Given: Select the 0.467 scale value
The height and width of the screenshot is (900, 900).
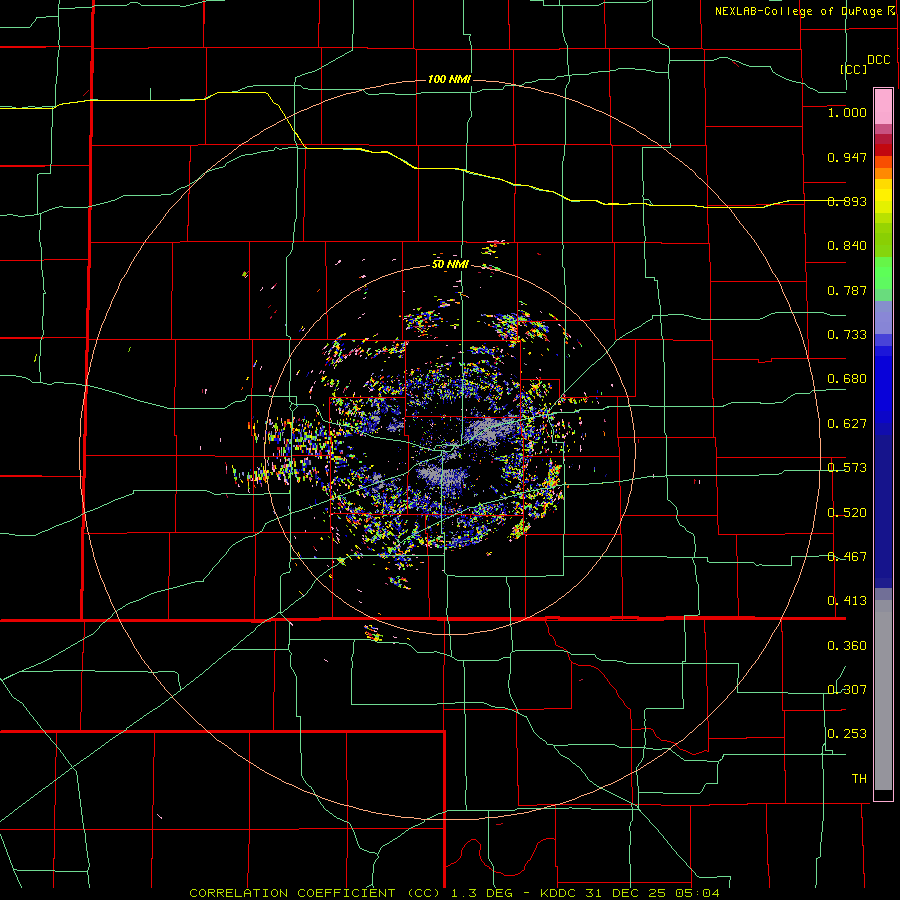Looking at the screenshot, I should (847, 557).
